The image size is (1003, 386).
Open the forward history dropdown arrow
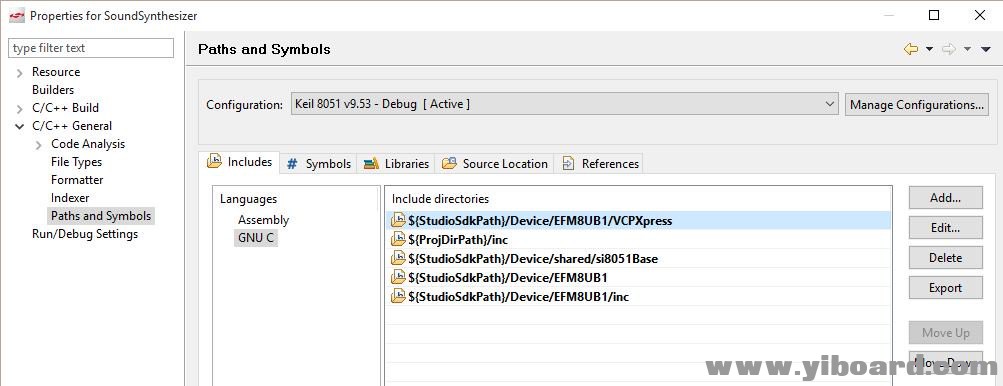pyautogui.click(x=967, y=49)
